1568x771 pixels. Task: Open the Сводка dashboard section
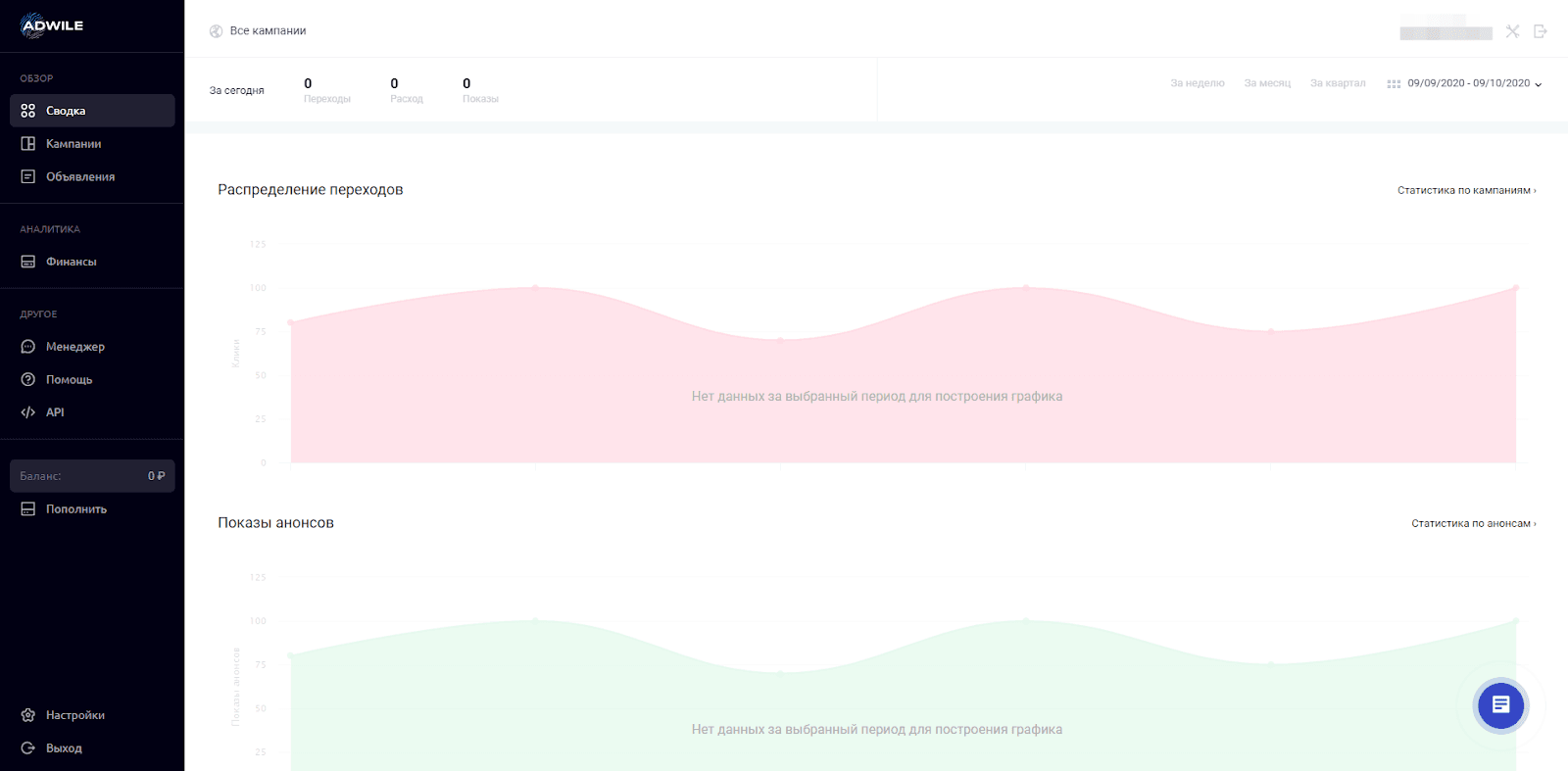tap(66, 111)
